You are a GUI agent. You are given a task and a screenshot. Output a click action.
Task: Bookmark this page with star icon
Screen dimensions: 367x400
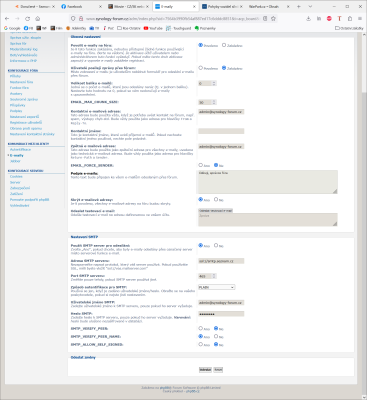[x=273, y=19]
